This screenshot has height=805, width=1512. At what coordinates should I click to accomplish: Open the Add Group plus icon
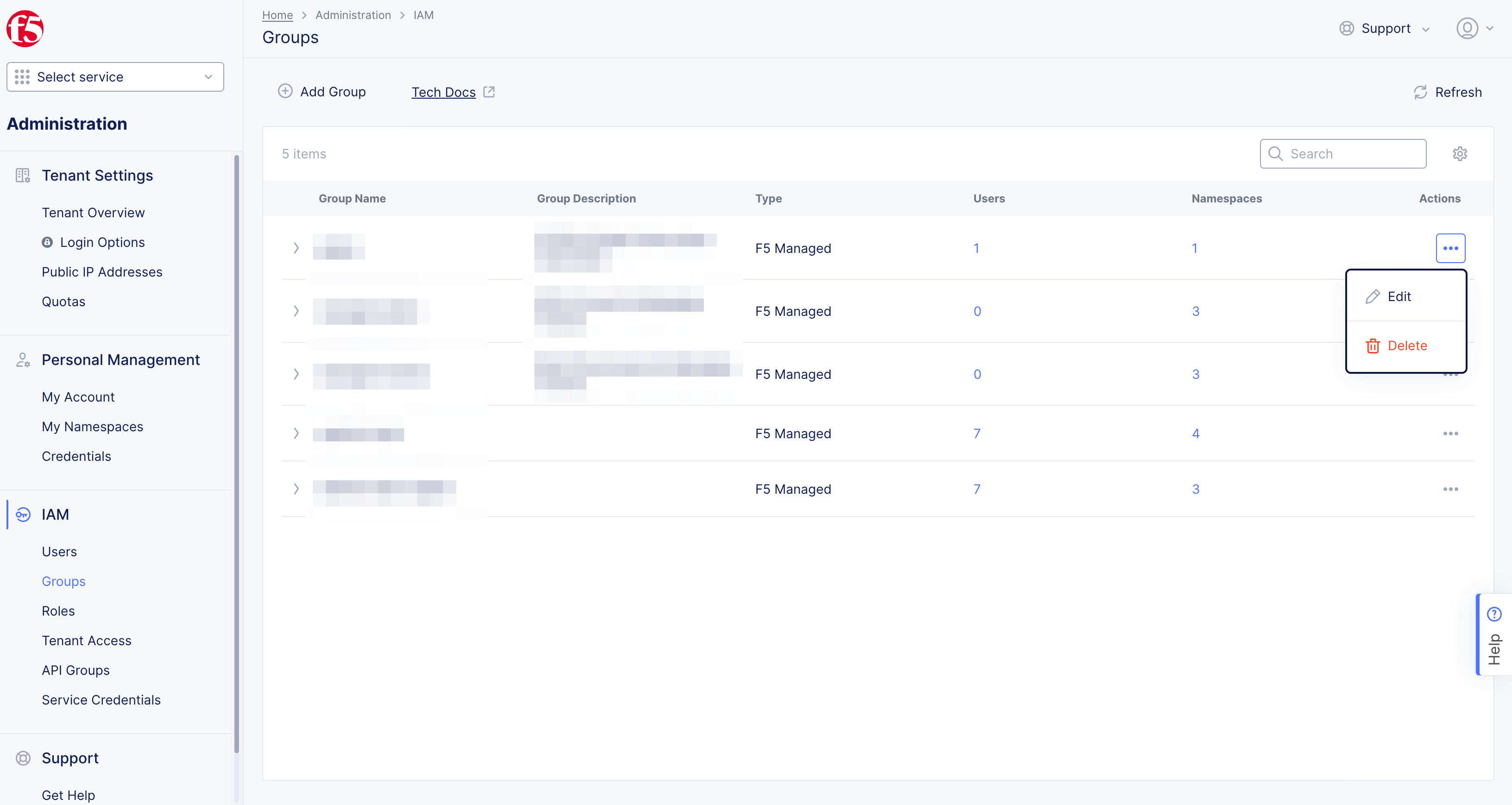[285, 91]
